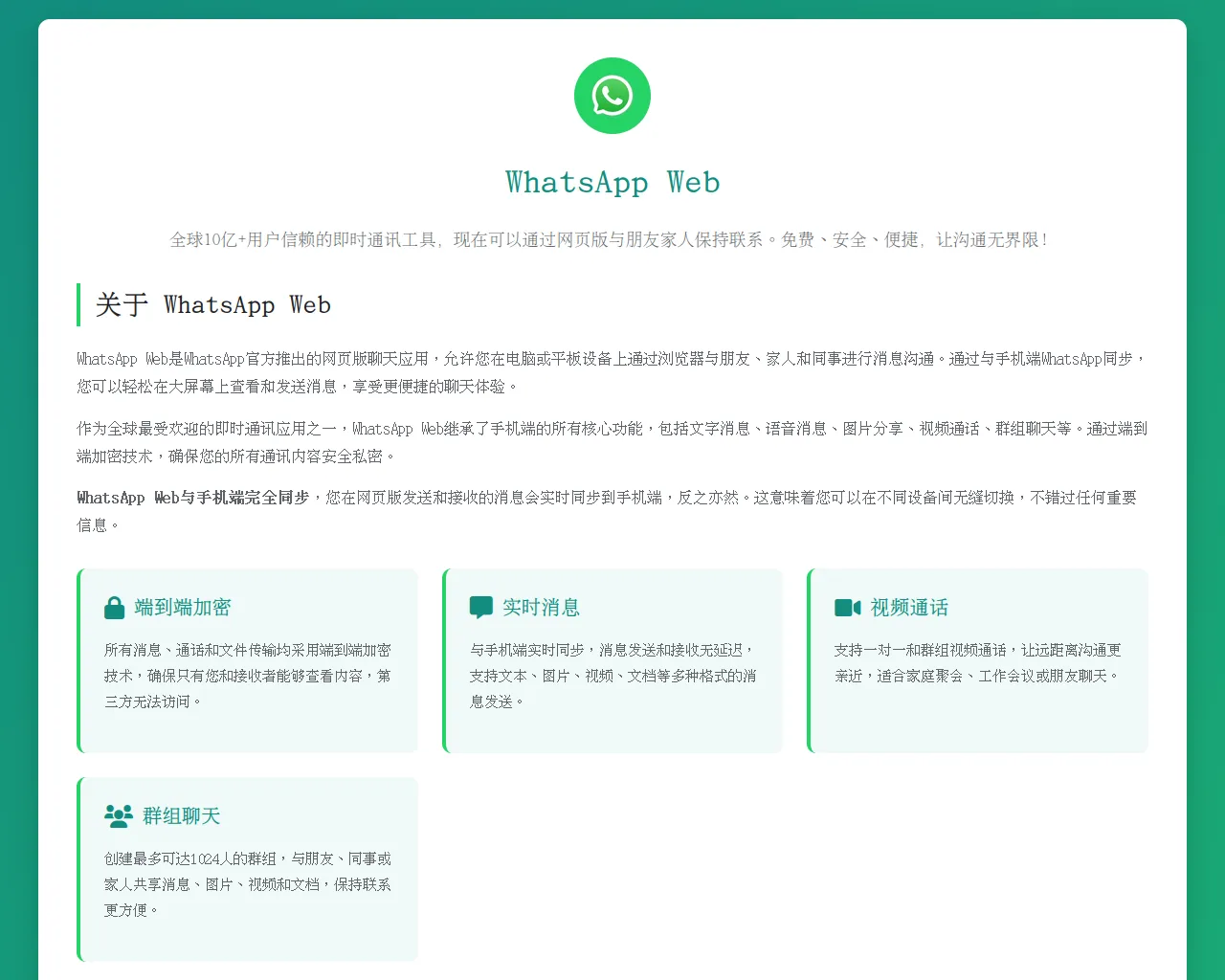The width and height of the screenshot is (1225, 980).
Task: Click the WhatsApp Web main title
Action: point(612,182)
